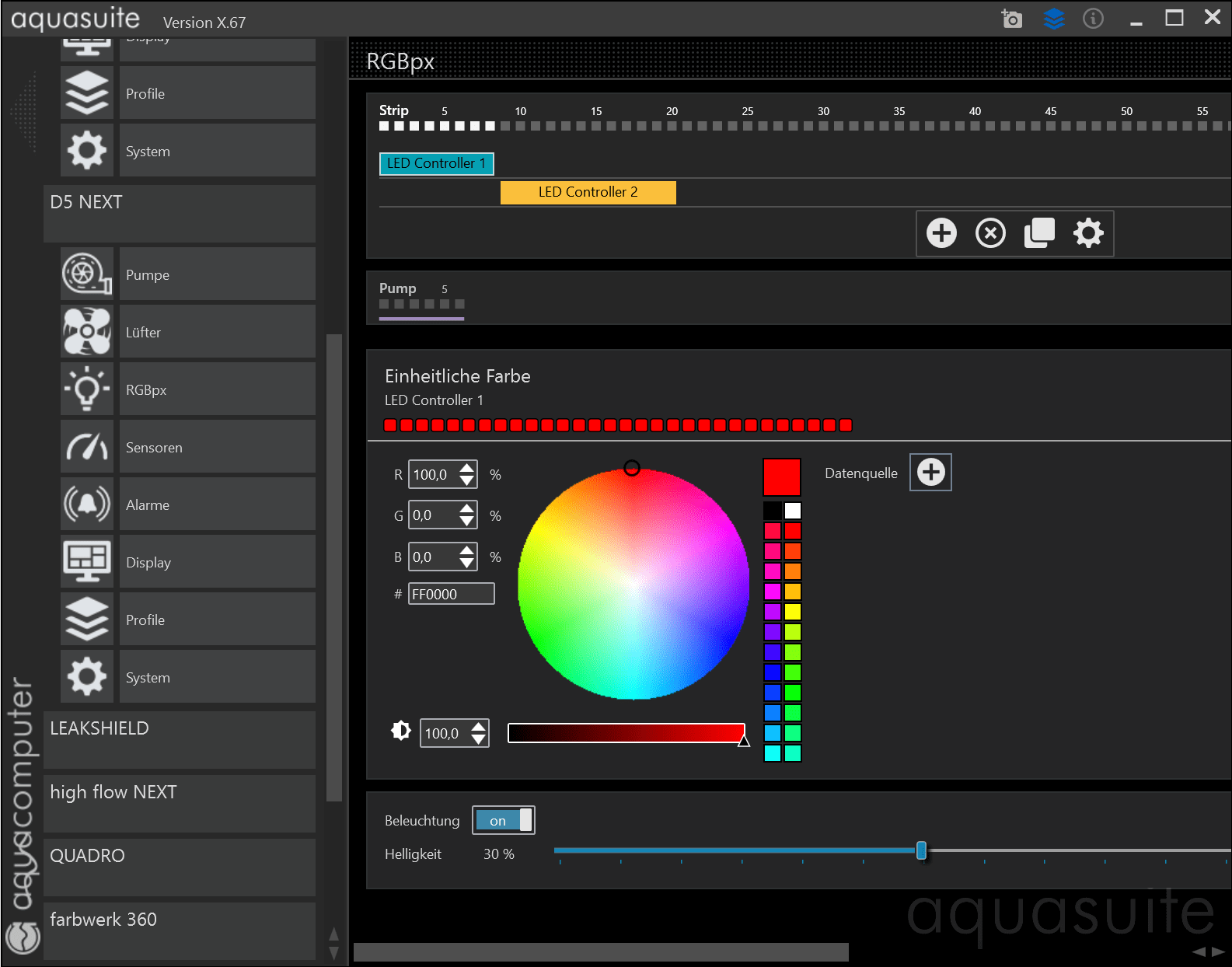Expand the LEAKSHIELD device section

pyautogui.click(x=180, y=739)
